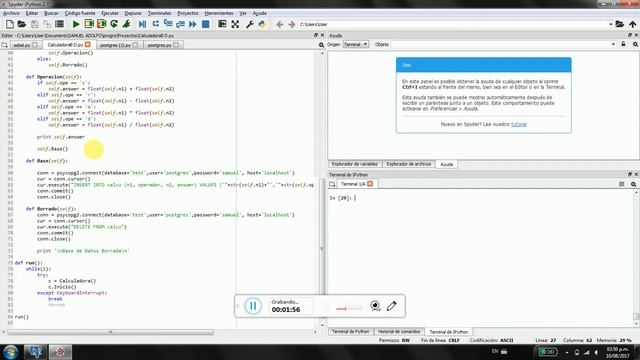Maximize the current pane icon
This screenshot has height=360, width=640.
pyautogui.click(x=222, y=24)
